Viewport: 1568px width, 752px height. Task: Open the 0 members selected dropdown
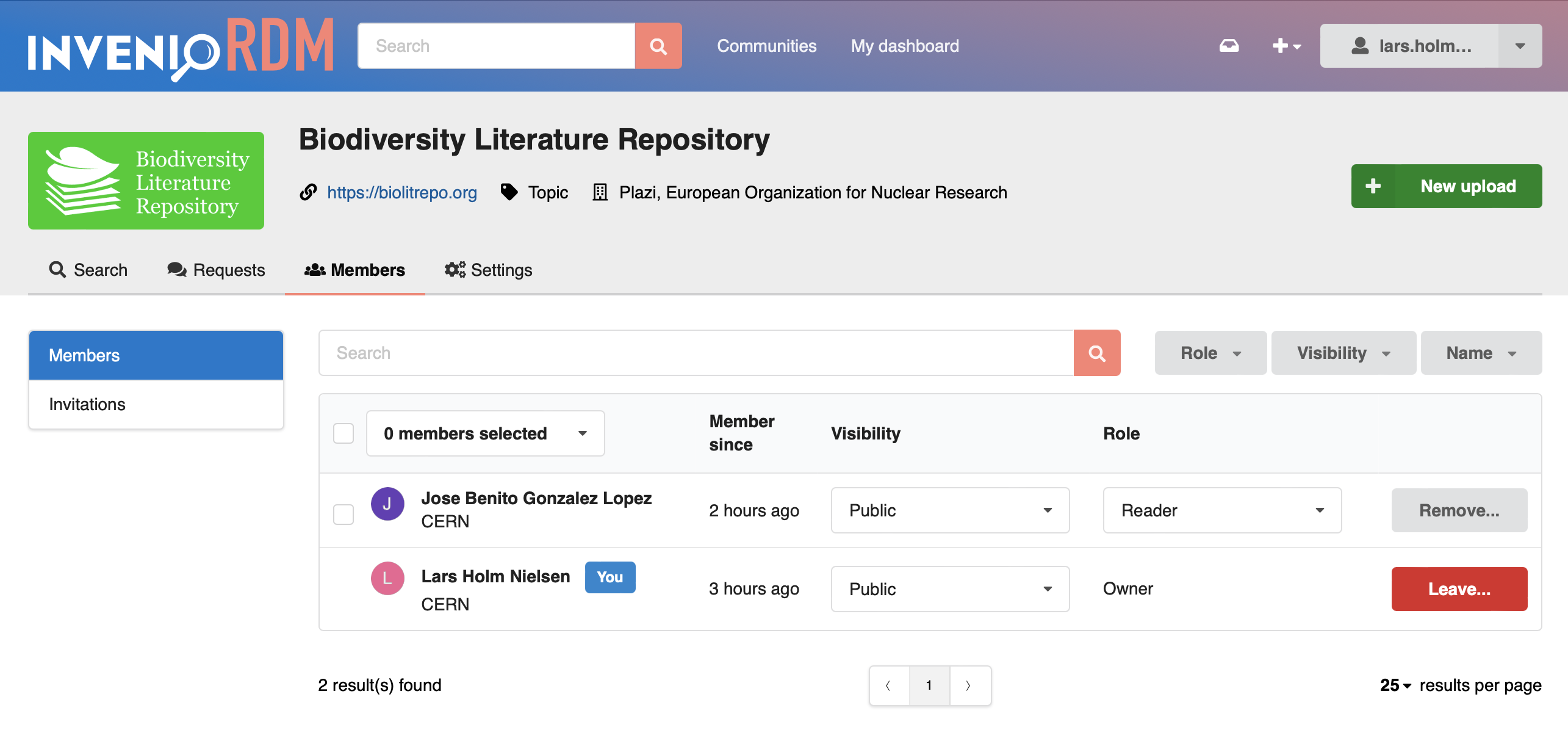click(485, 433)
